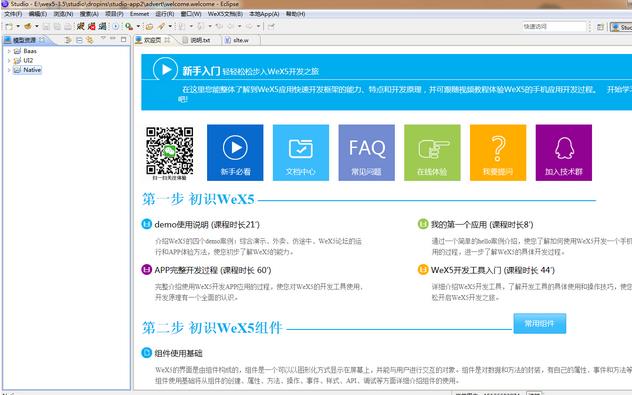The height and width of the screenshot is (395, 632).
Task: Open the New wizard dropdown arrow
Action: click(x=18, y=26)
